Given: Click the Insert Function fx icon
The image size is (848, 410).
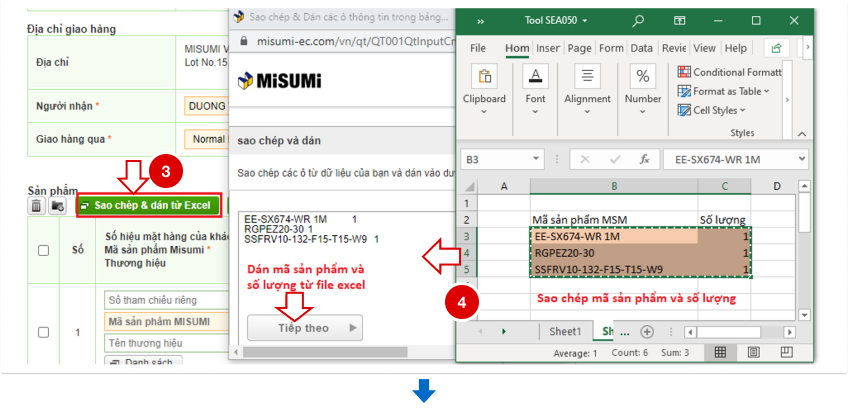Looking at the screenshot, I should tap(645, 159).
